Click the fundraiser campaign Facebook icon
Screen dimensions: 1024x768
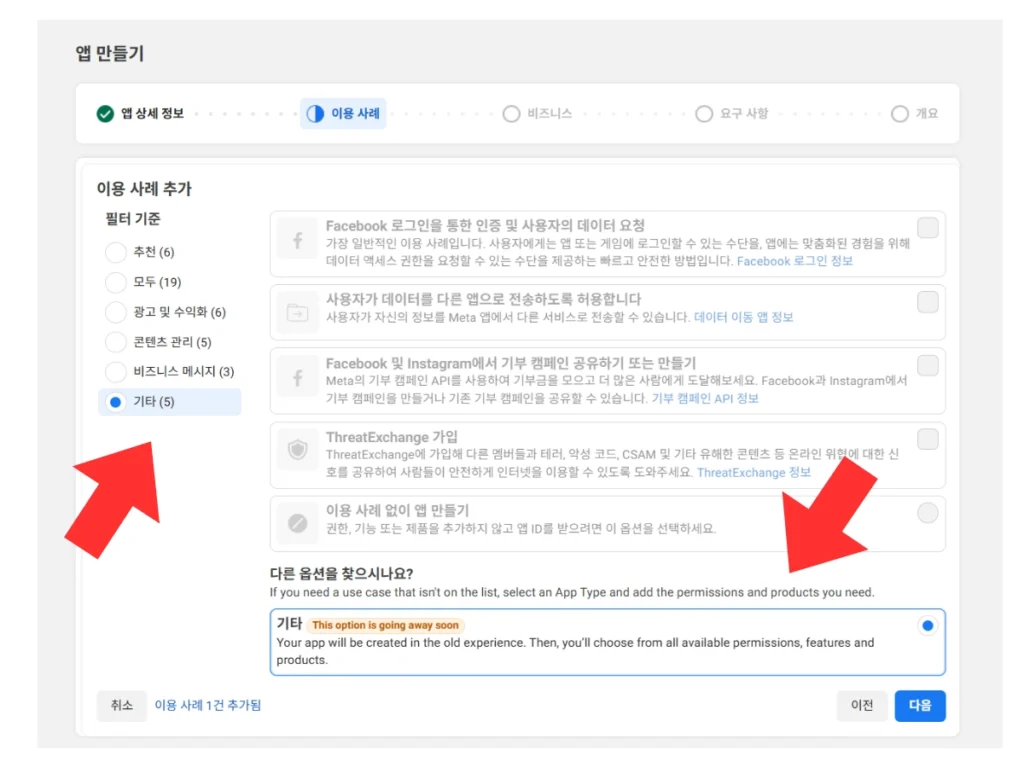click(298, 377)
